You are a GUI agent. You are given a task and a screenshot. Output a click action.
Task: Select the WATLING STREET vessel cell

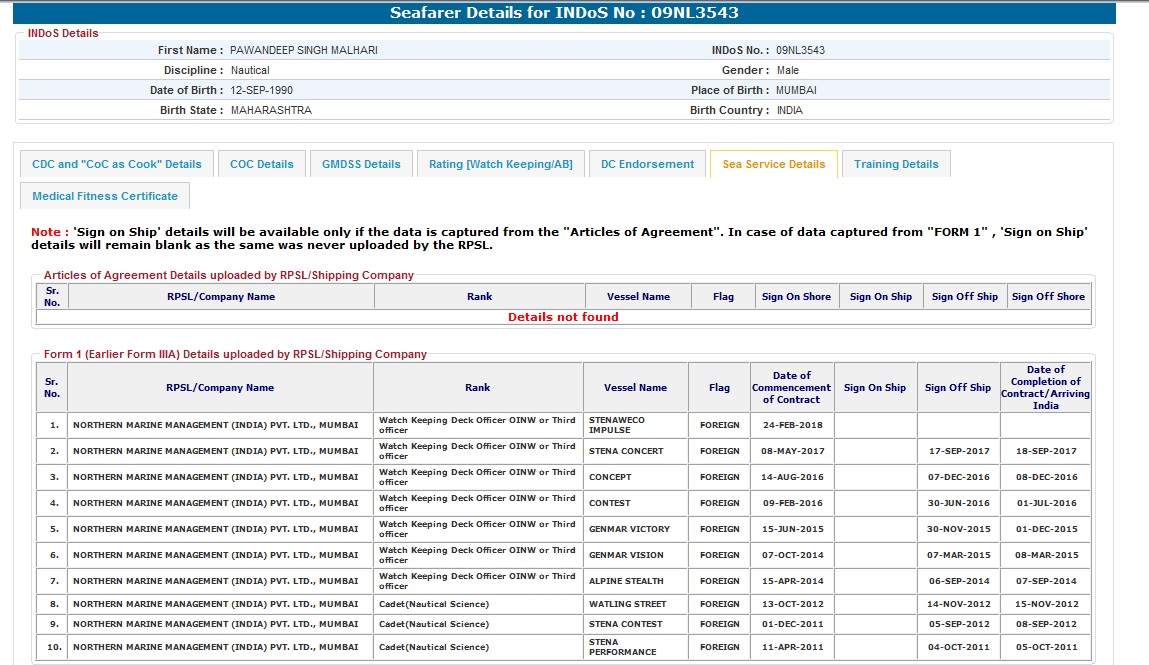(627, 604)
